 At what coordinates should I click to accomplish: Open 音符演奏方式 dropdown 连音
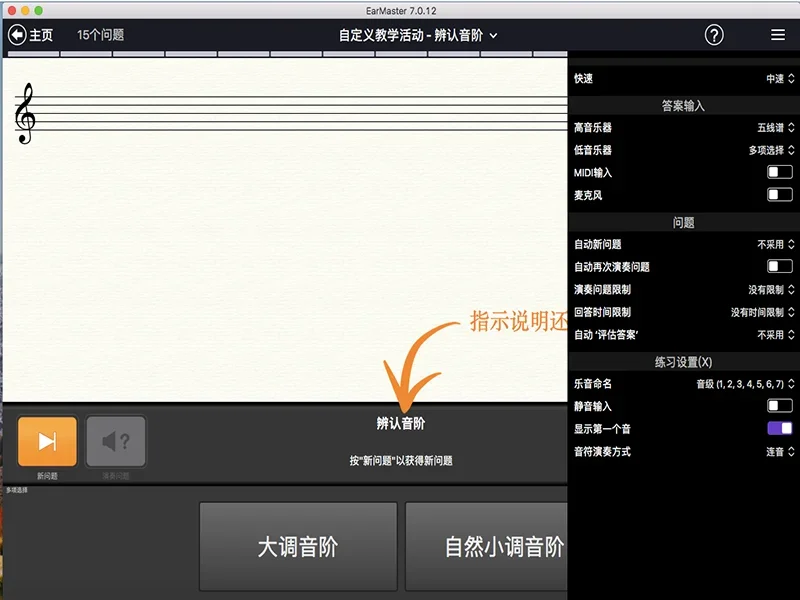pyautogui.click(x=780, y=452)
